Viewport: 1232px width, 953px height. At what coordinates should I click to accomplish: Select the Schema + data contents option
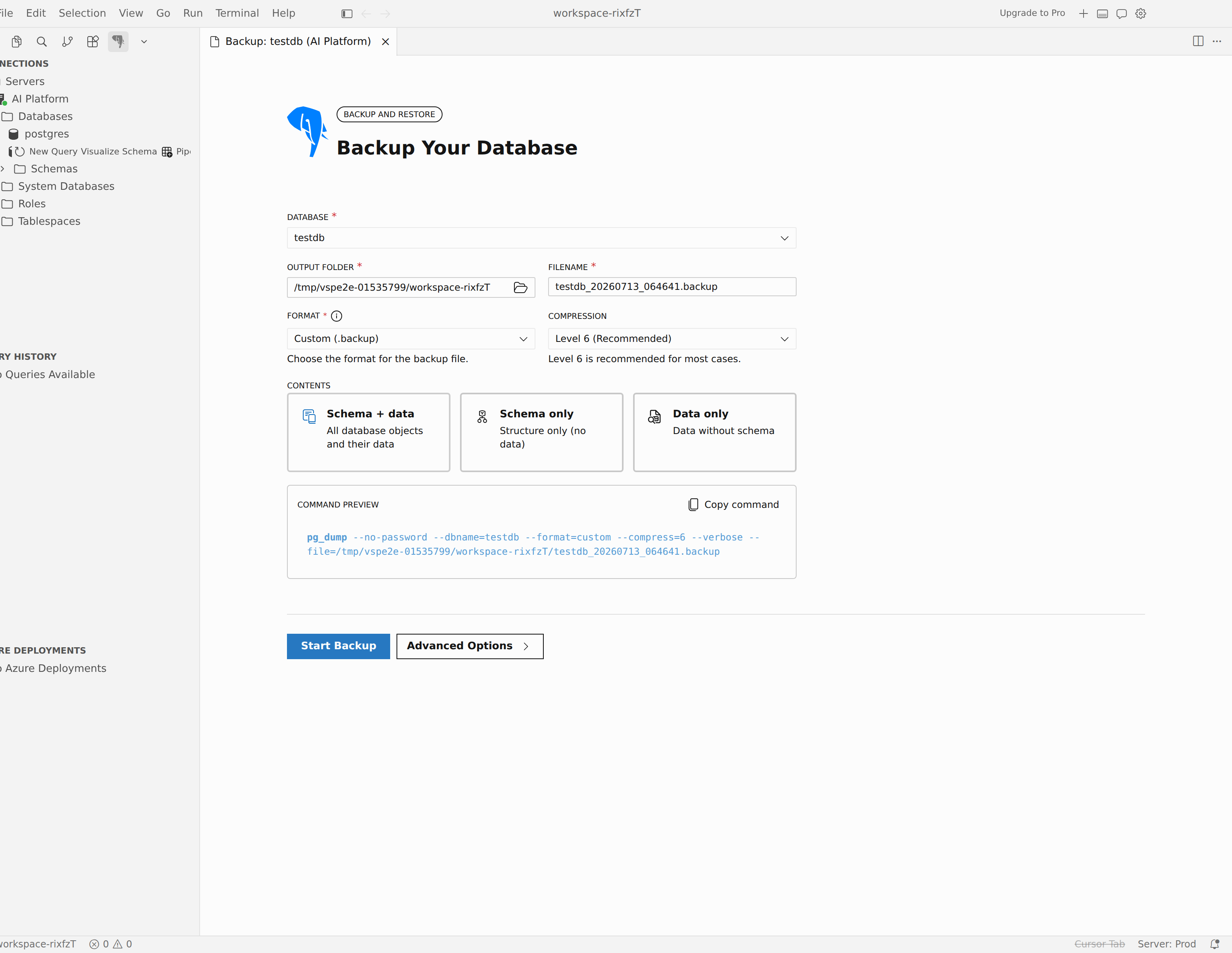(368, 432)
